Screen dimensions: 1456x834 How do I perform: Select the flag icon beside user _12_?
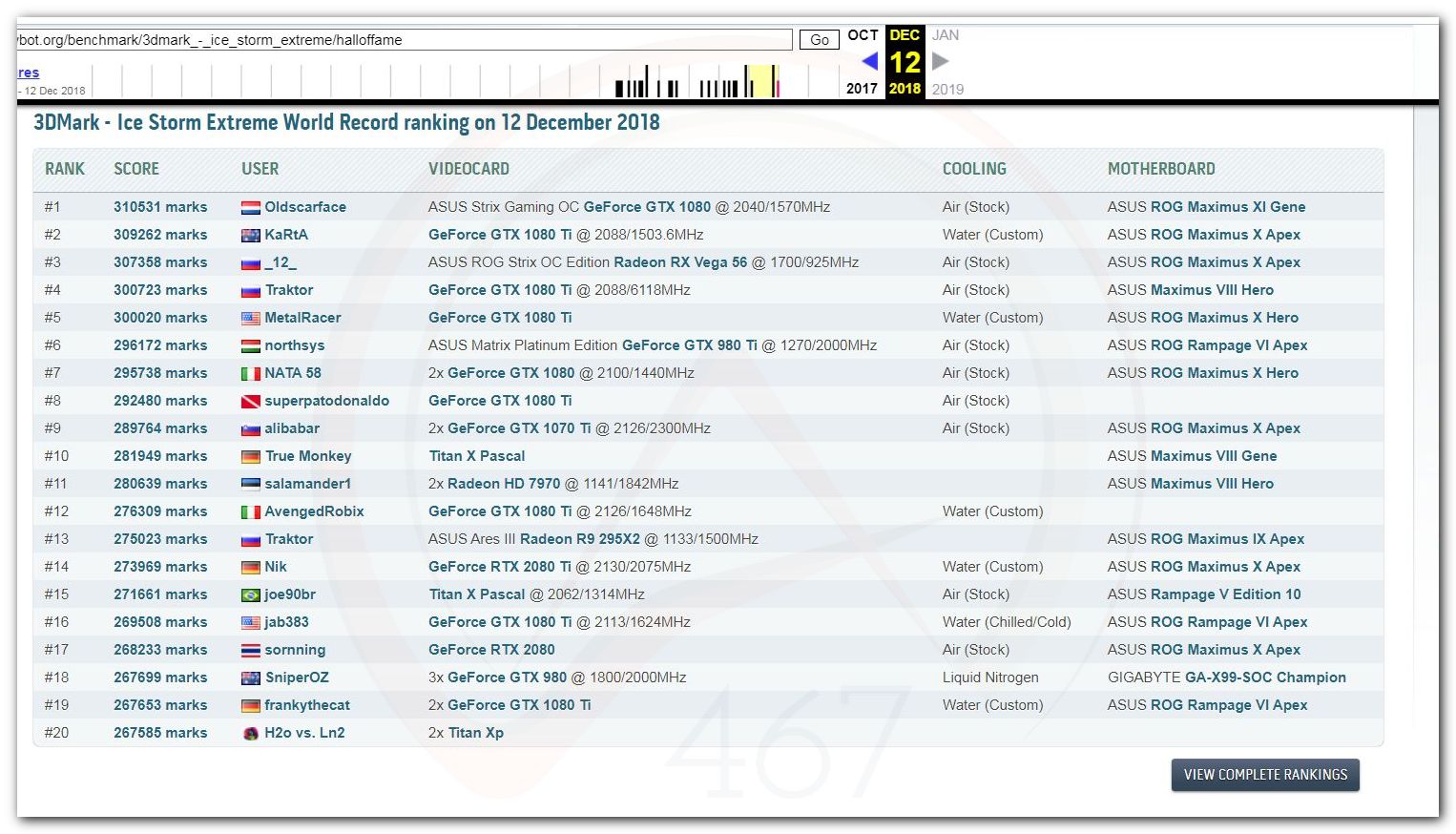(x=251, y=263)
